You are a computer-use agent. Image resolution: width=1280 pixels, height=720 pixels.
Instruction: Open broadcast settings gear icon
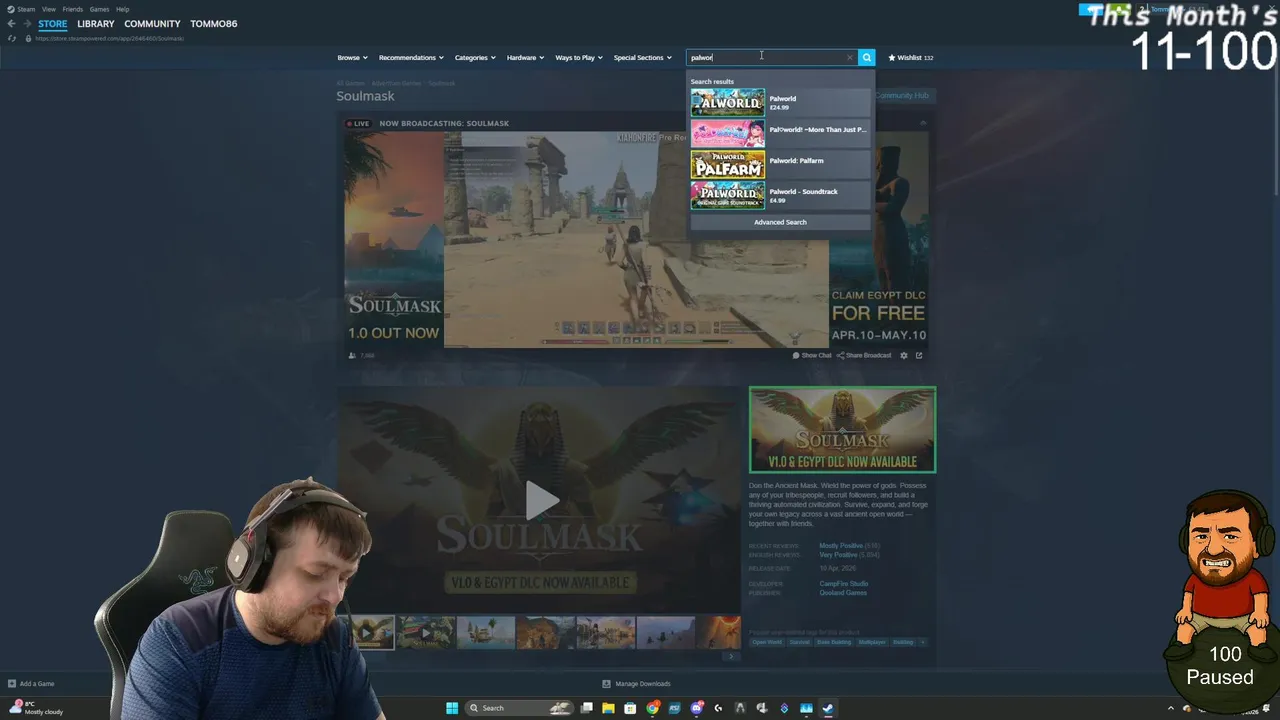[904, 355]
